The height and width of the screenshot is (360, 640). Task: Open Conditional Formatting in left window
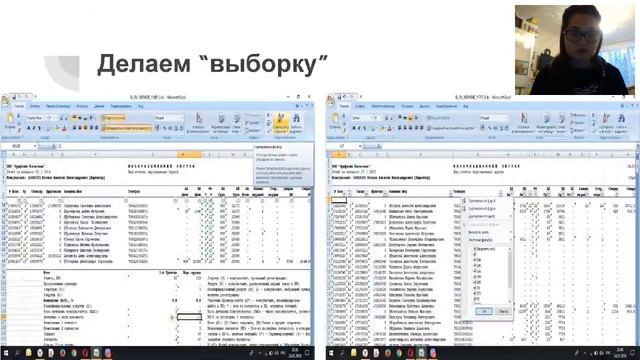coord(198,123)
